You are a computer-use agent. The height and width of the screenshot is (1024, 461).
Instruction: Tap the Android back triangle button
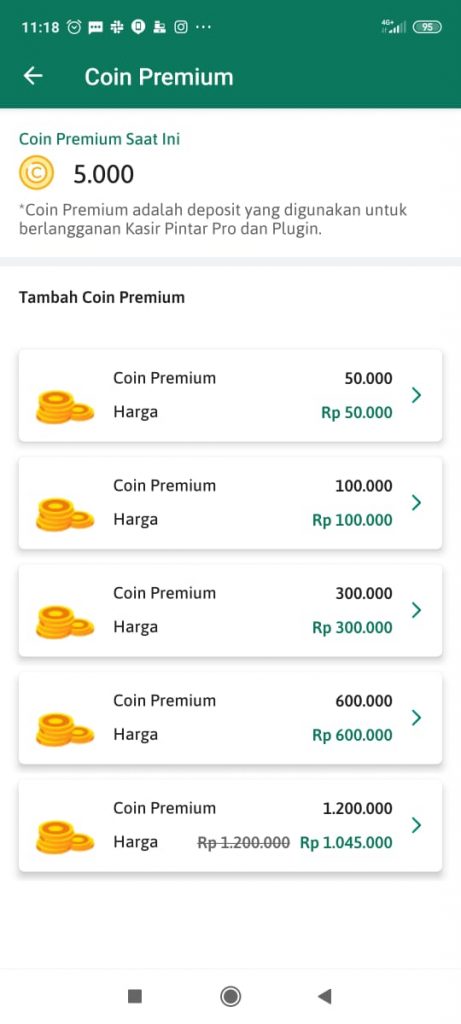click(x=325, y=996)
